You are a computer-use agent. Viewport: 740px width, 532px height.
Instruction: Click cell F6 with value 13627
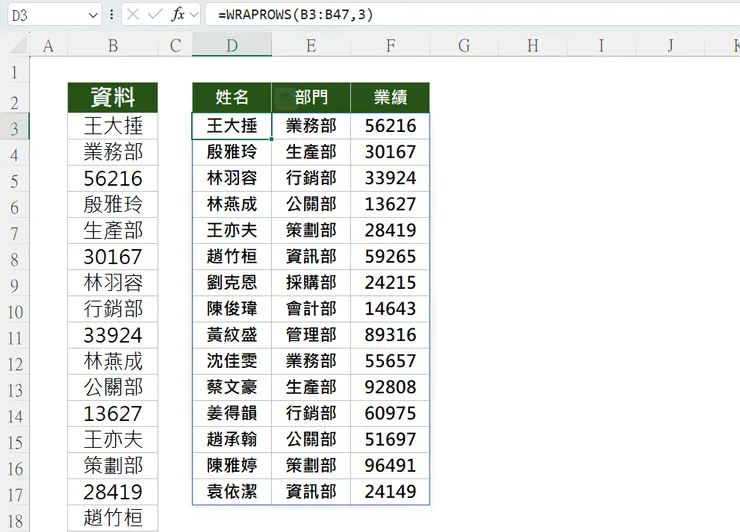click(390, 204)
